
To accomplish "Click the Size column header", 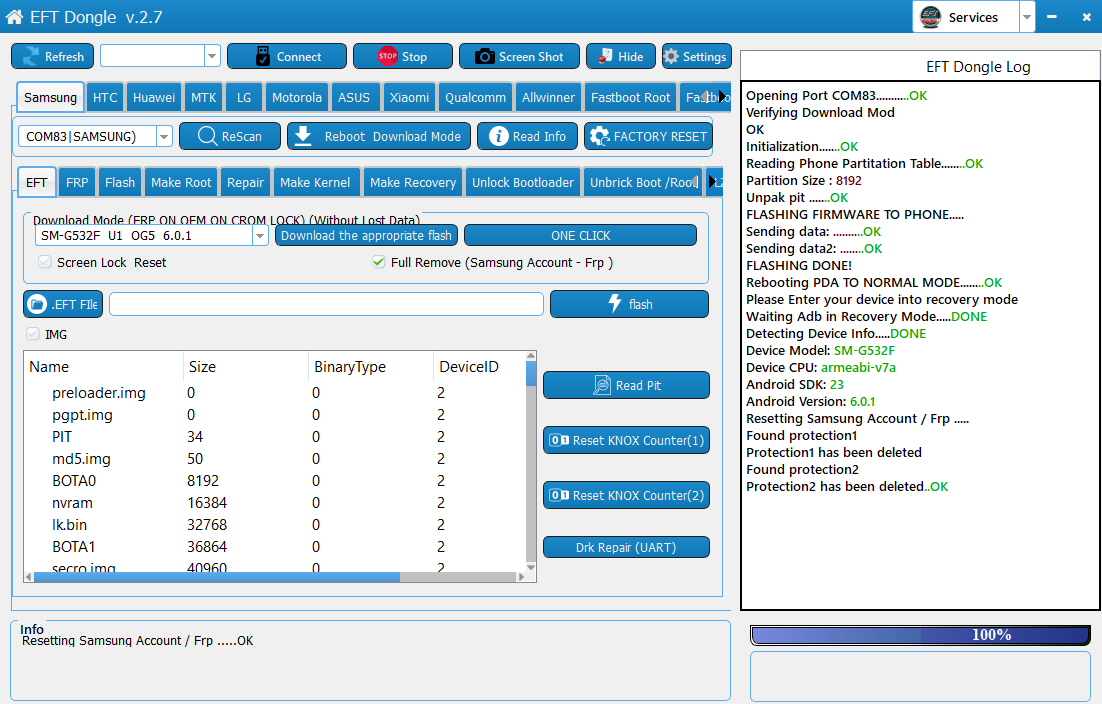I will click(x=245, y=367).
